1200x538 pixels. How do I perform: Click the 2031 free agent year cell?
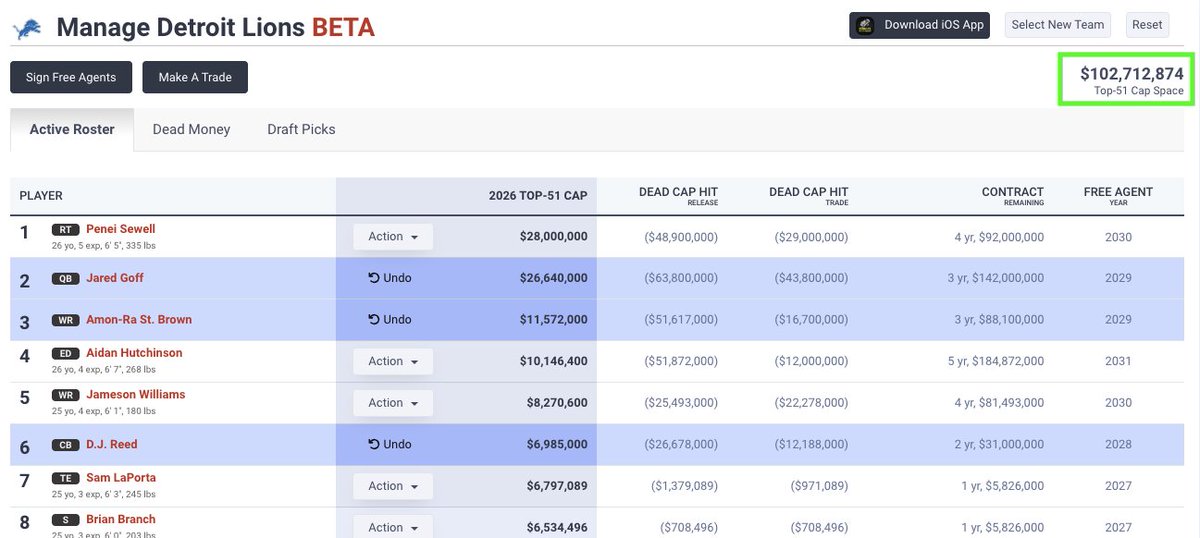click(1118, 361)
